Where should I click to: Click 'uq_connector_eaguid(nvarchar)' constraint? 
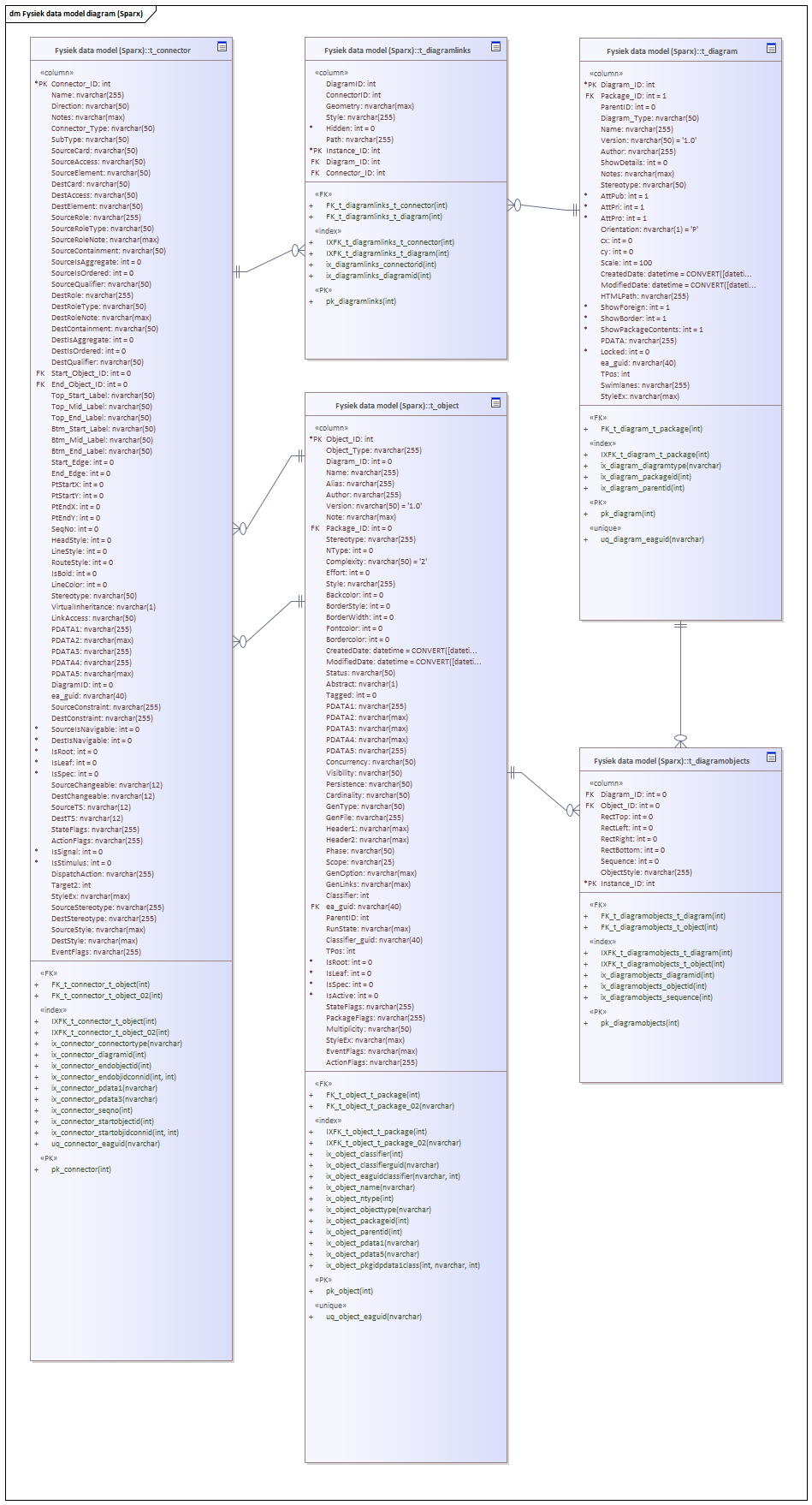(105, 1144)
